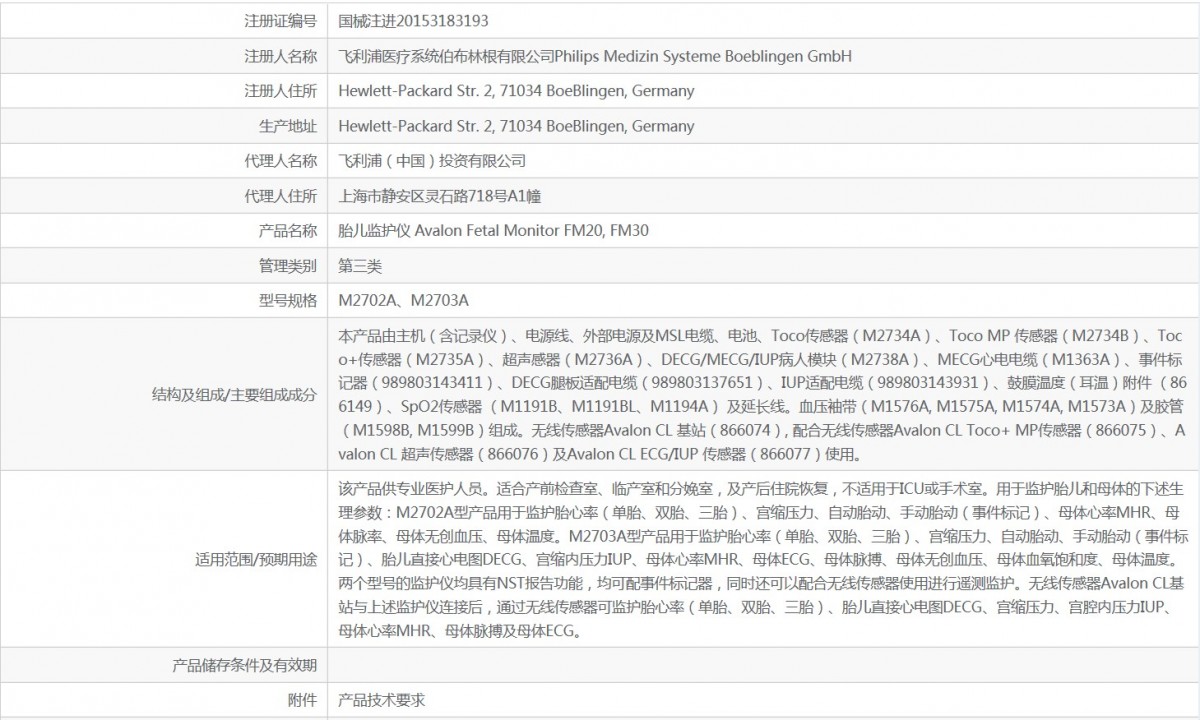This screenshot has width=1200, height=720.
Task: Select agent address 上海市静安区灵石路718号A1幢
Action: point(441,196)
